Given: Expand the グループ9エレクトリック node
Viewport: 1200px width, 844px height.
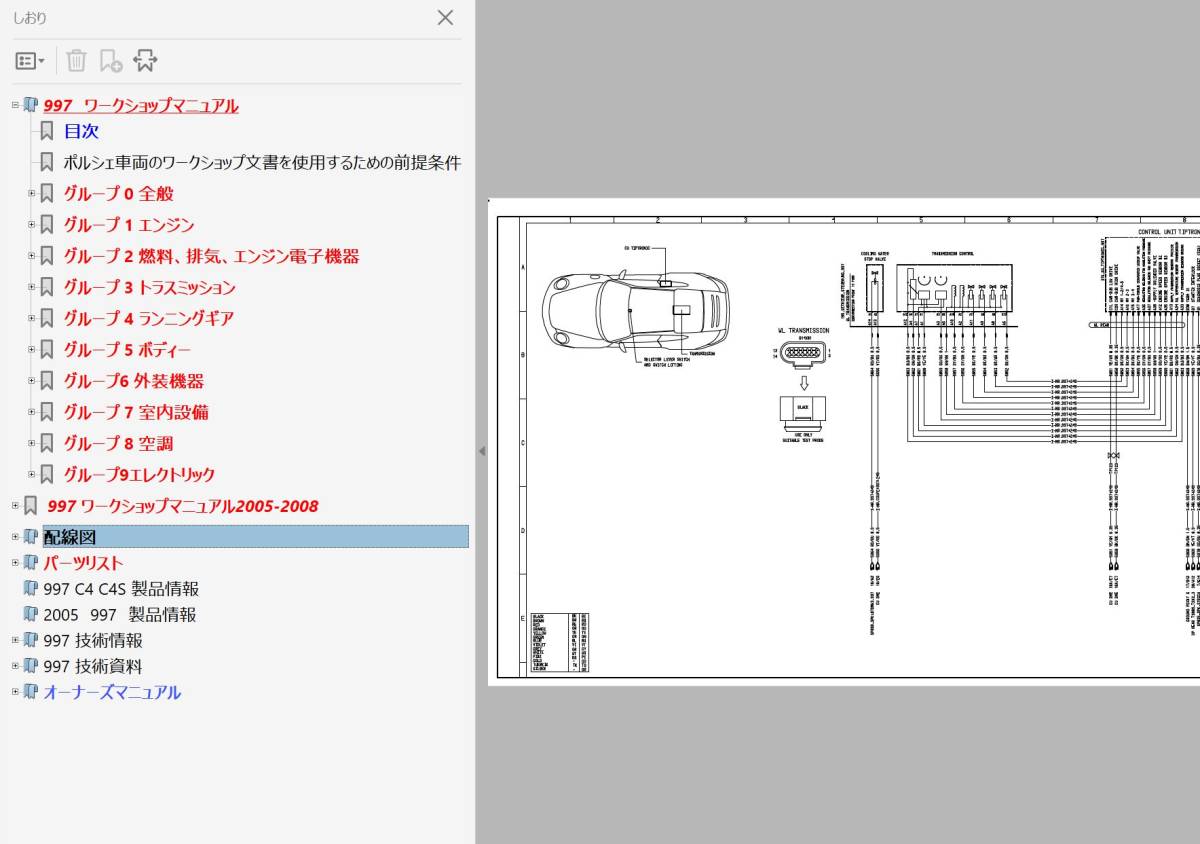Looking at the screenshot, I should pyautogui.click(x=31, y=474).
